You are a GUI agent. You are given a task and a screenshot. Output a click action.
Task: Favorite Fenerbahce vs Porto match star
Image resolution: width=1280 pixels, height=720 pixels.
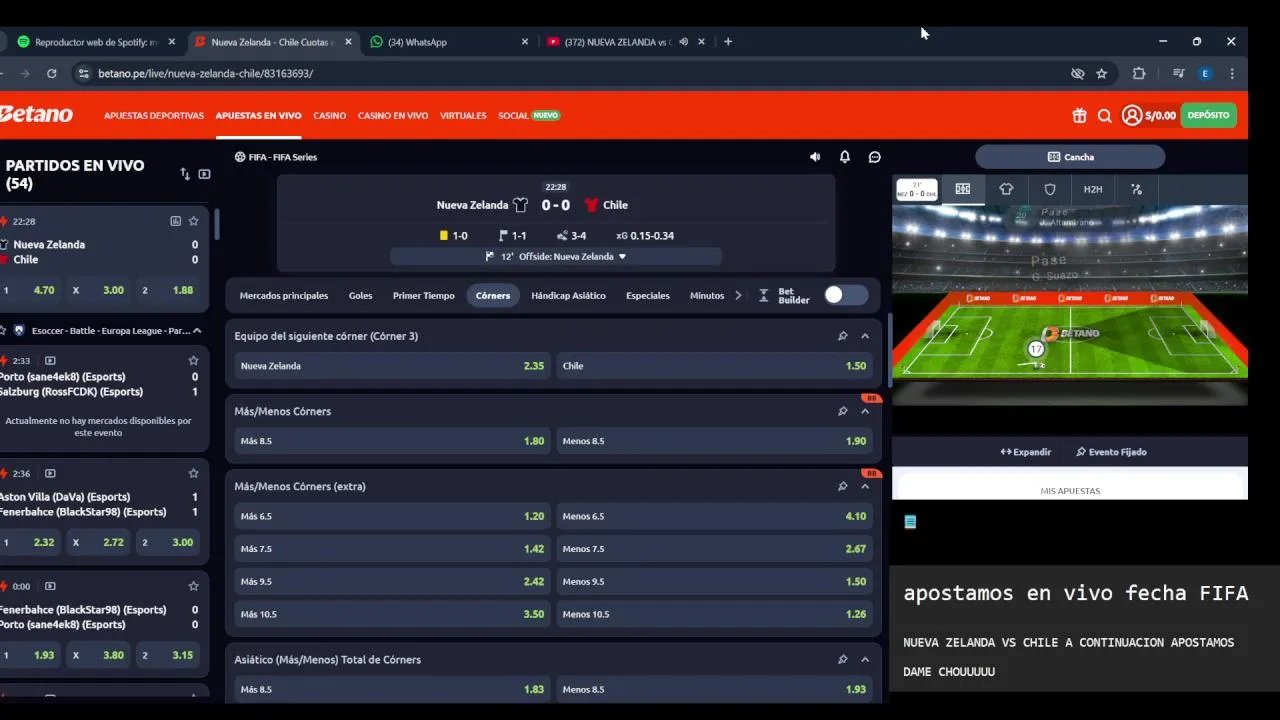[194, 586]
